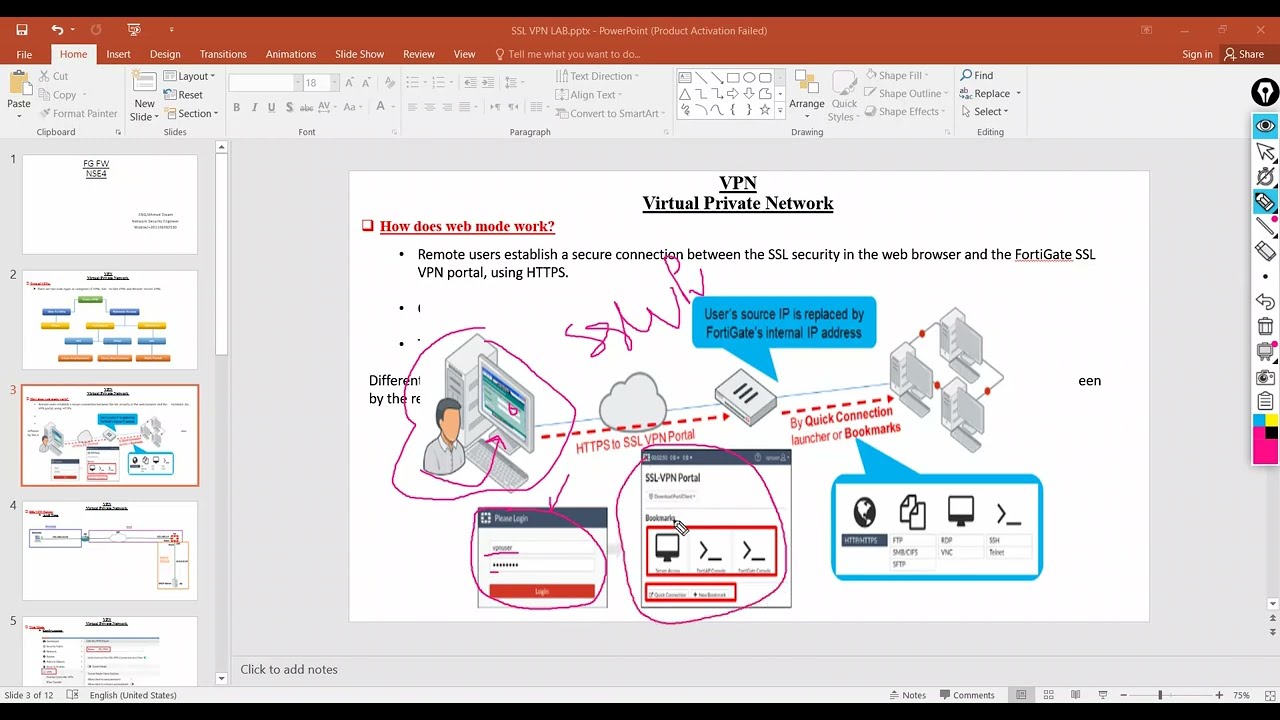Apply Shape Fill to selection
1280x720 pixels.
[896, 75]
